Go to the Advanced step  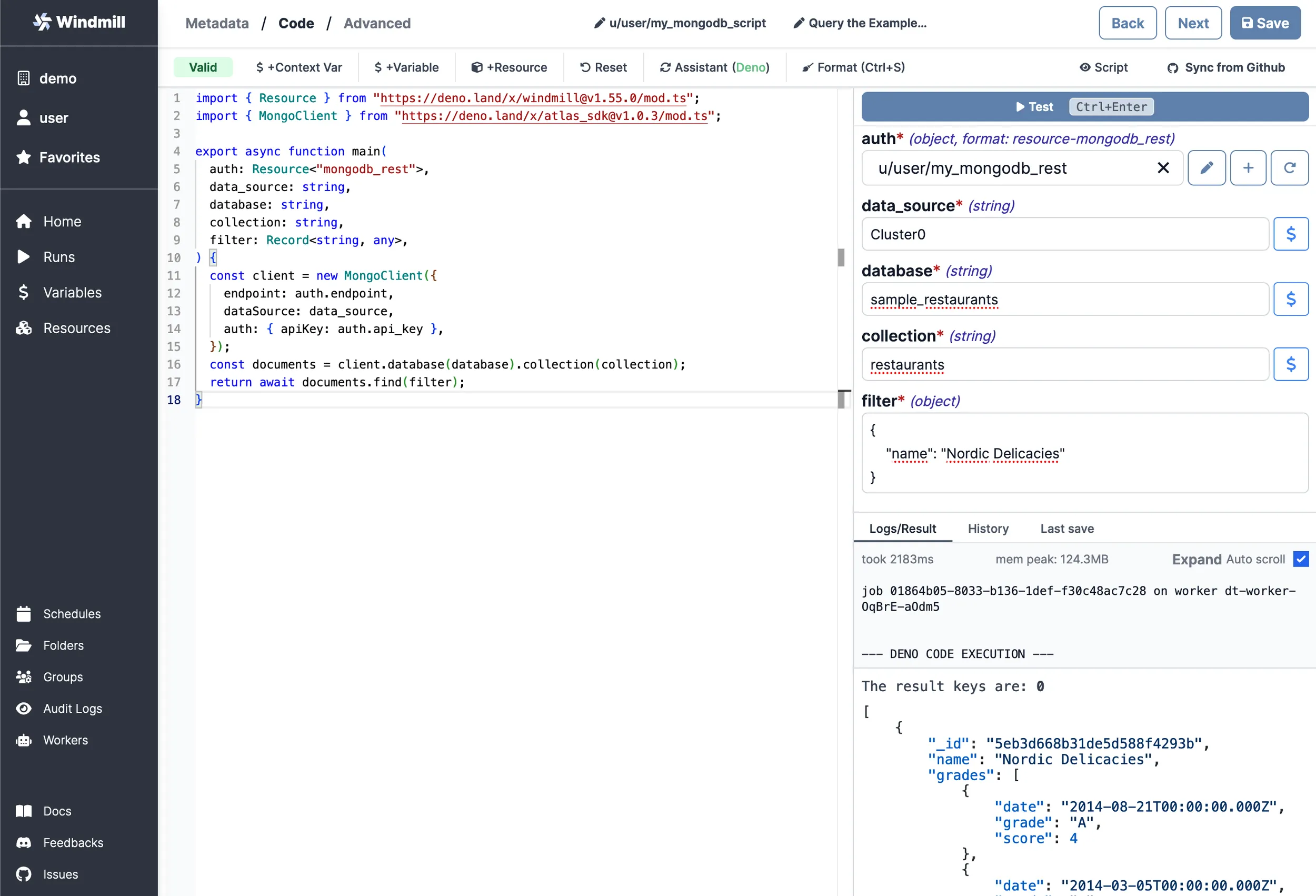point(376,23)
